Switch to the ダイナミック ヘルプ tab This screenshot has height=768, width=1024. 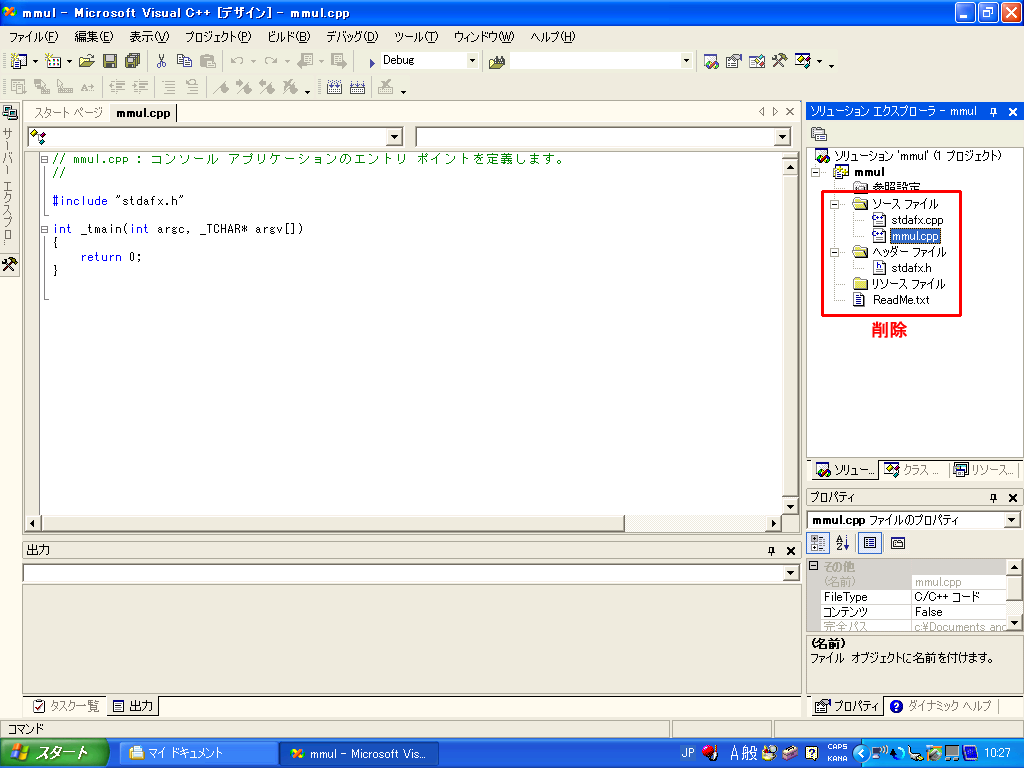[941, 706]
